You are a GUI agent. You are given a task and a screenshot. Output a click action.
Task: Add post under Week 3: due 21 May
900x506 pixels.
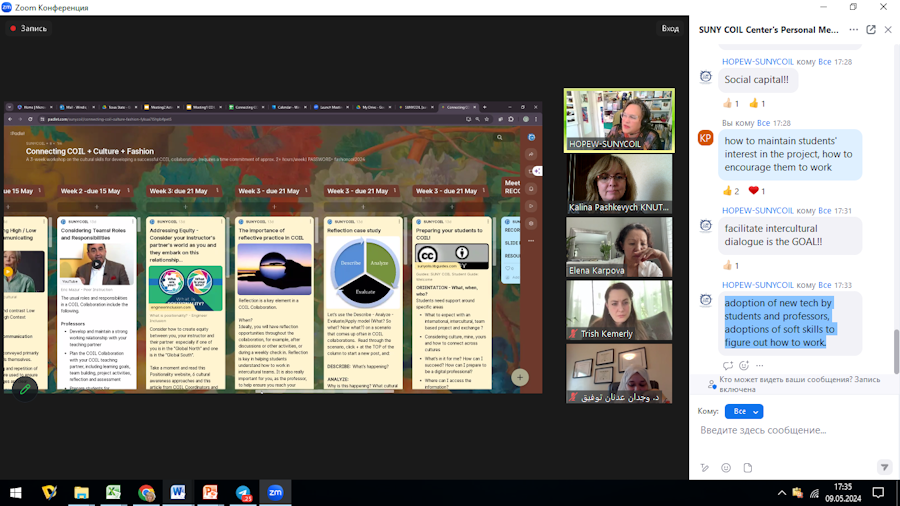click(185, 207)
